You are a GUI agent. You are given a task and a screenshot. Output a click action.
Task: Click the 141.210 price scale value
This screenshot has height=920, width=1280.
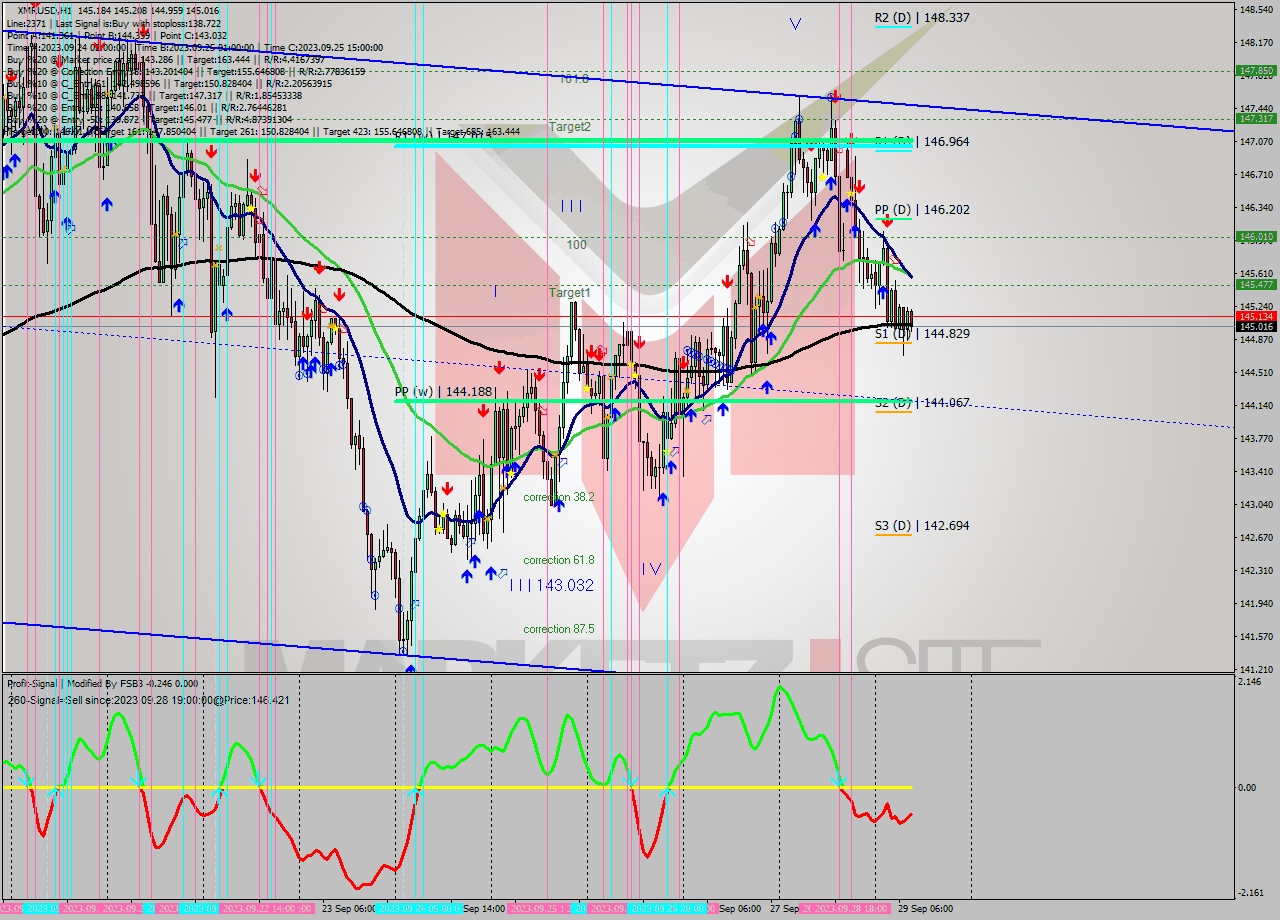(x=1256, y=669)
